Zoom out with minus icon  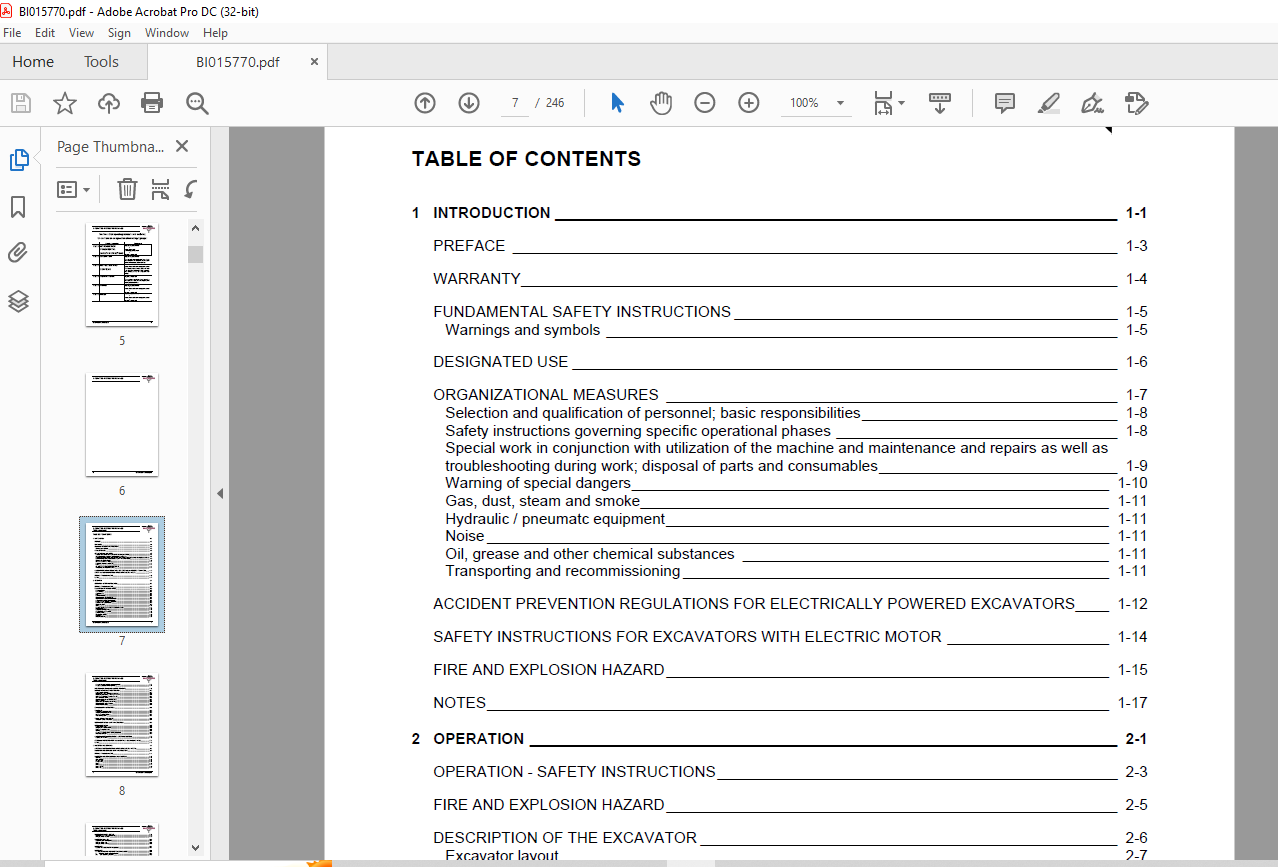(705, 103)
